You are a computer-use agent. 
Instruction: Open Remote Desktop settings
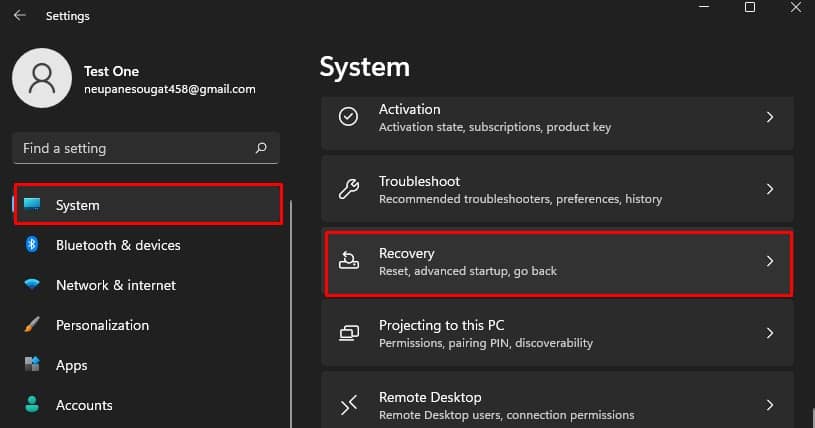[x=557, y=400]
